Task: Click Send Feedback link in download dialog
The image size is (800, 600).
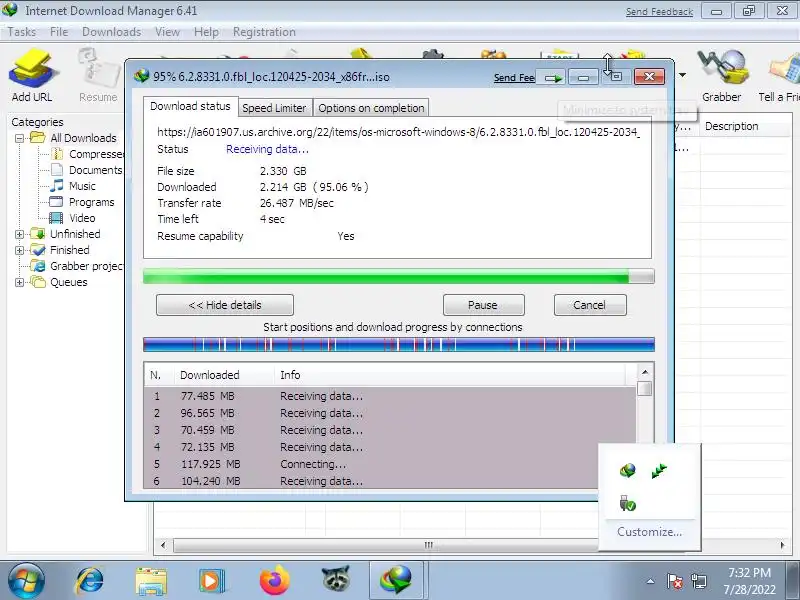Action: [514, 78]
